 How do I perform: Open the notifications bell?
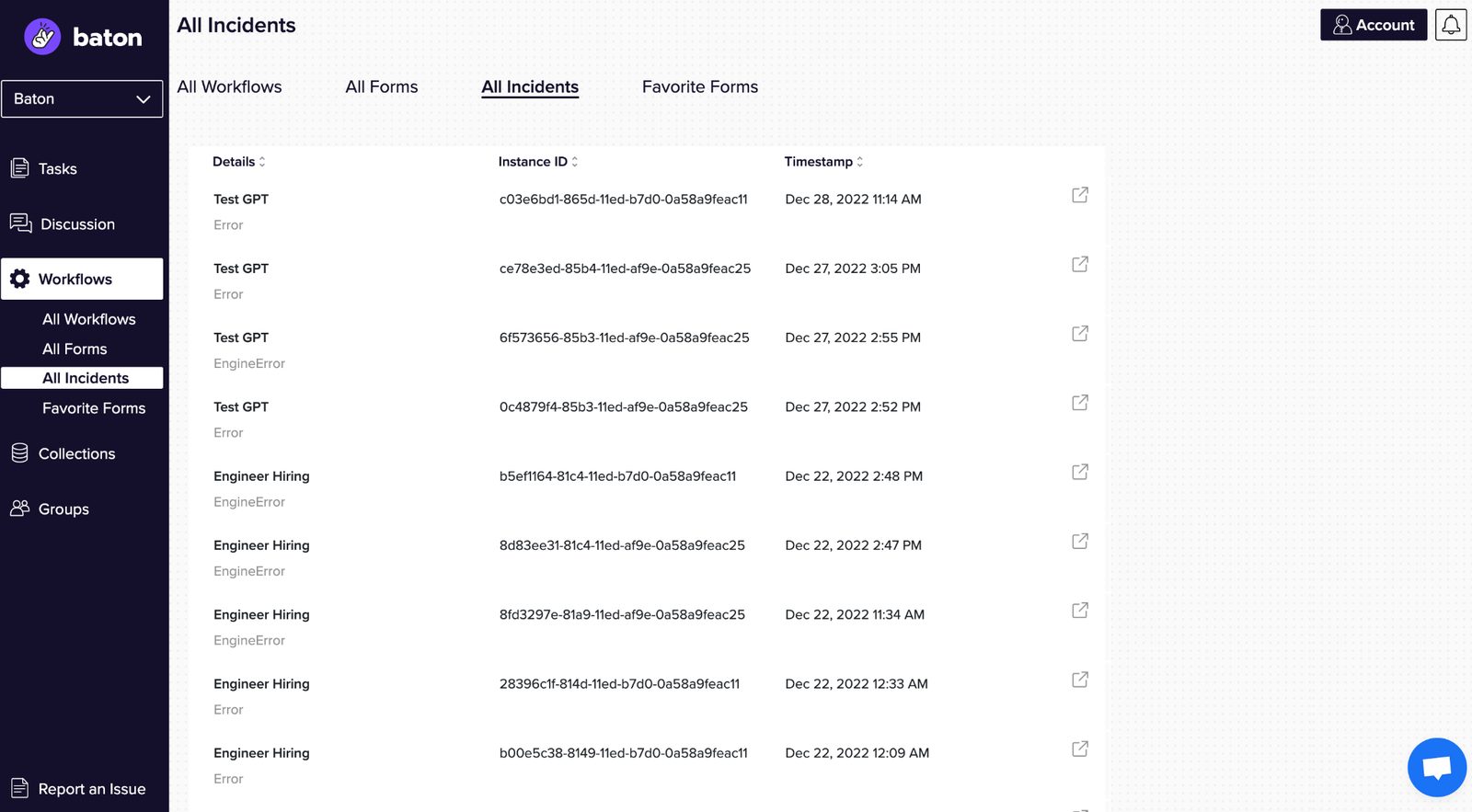[x=1451, y=25]
